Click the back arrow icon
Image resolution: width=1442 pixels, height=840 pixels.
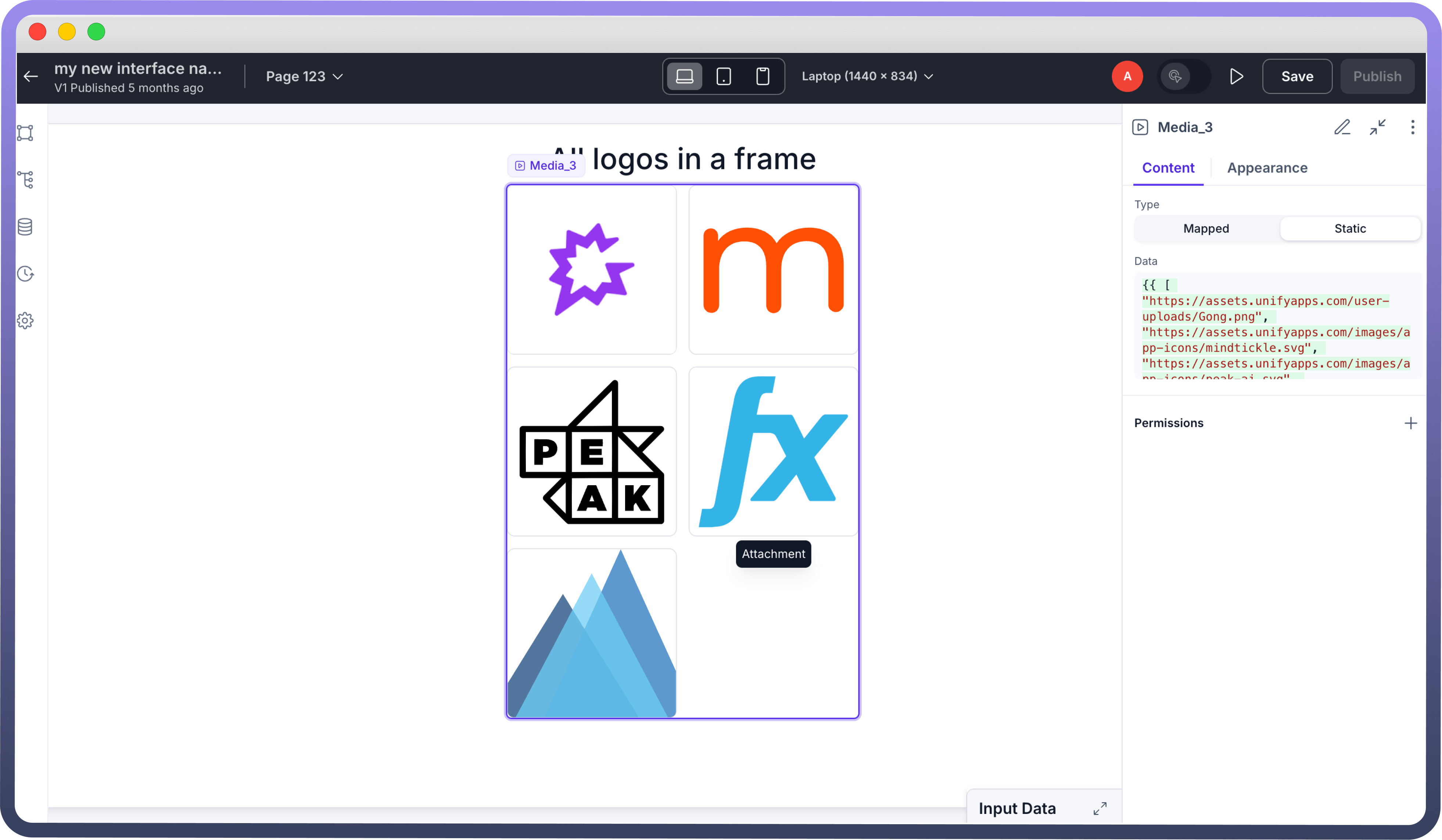click(31, 76)
